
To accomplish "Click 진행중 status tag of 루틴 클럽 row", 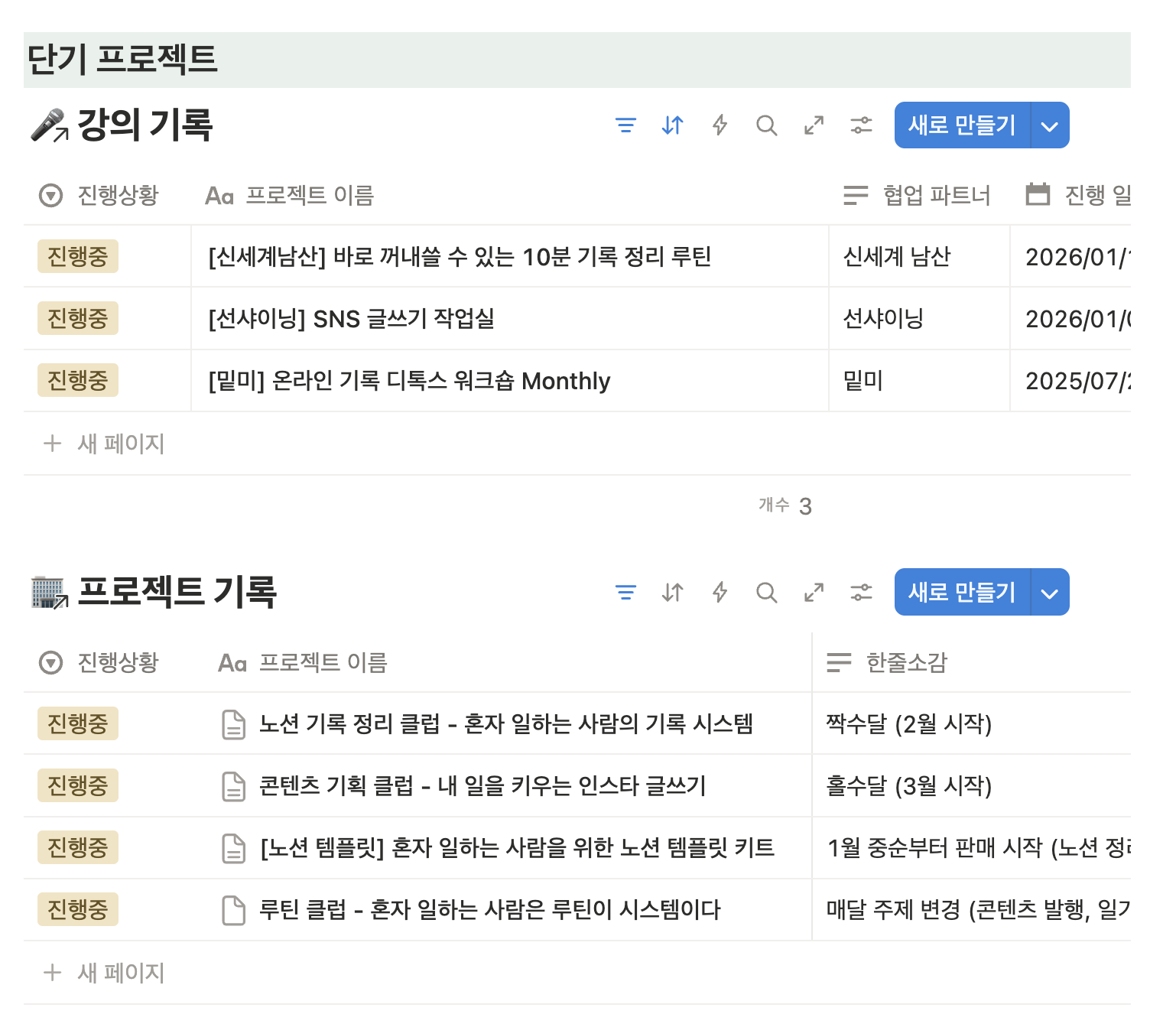I will pyautogui.click(x=78, y=909).
